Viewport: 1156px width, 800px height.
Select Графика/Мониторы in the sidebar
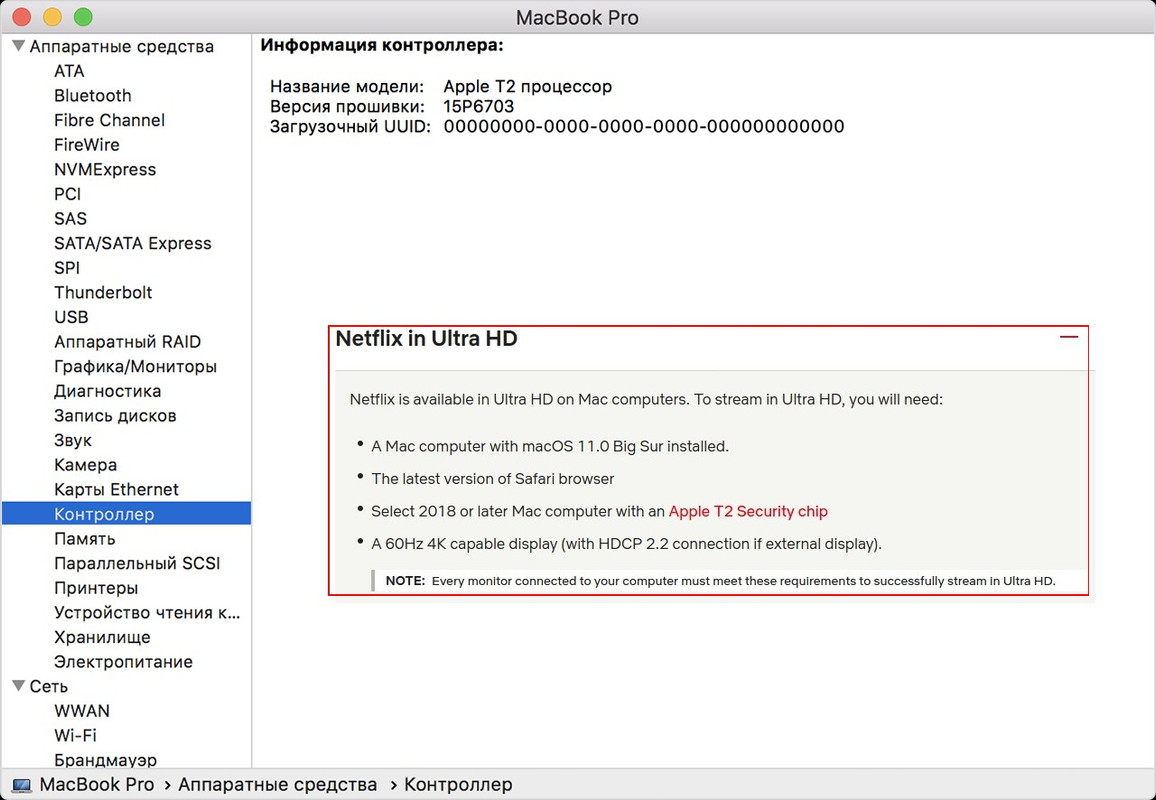tap(135, 366)
